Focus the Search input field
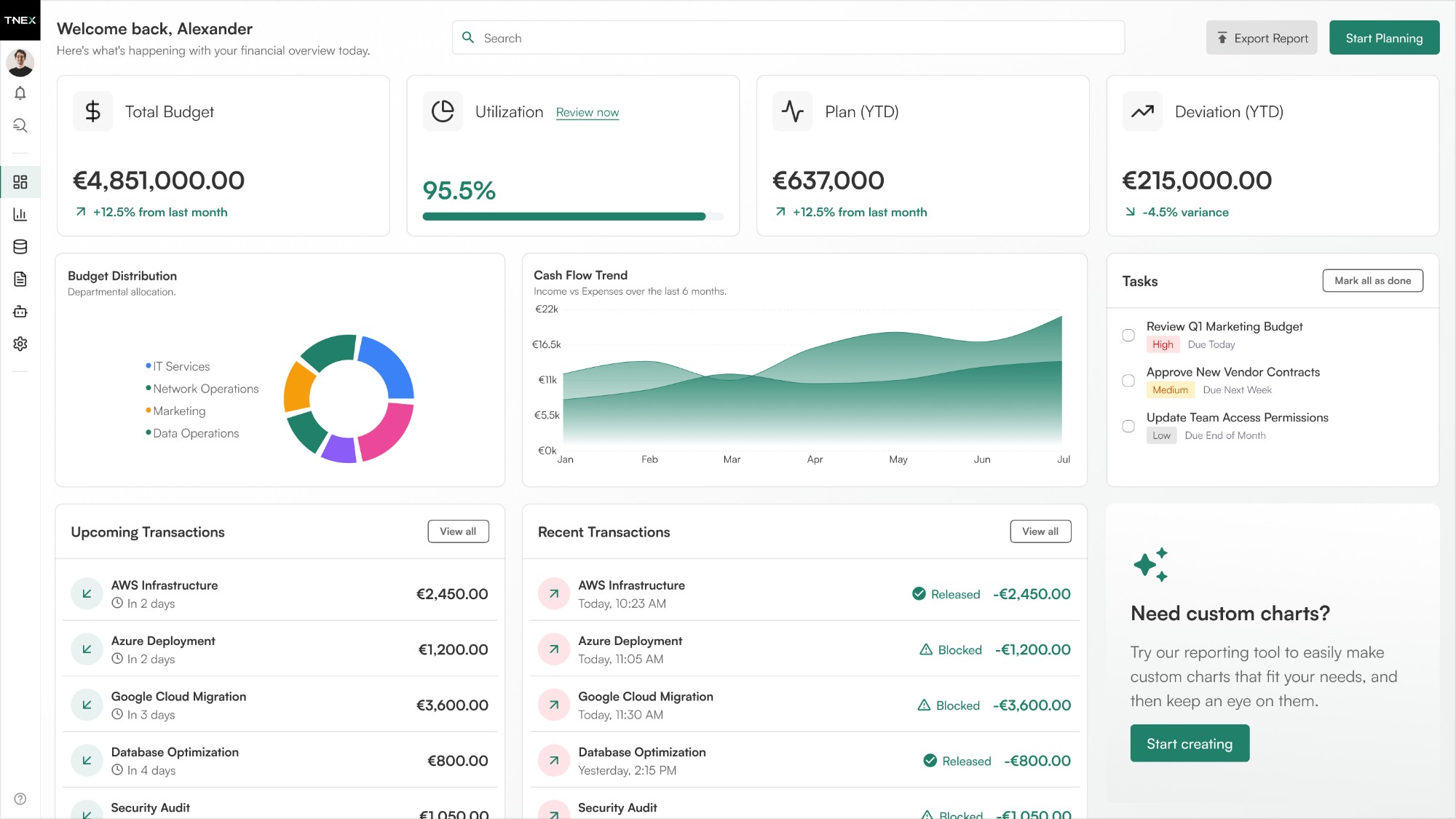 click(788, 38)
